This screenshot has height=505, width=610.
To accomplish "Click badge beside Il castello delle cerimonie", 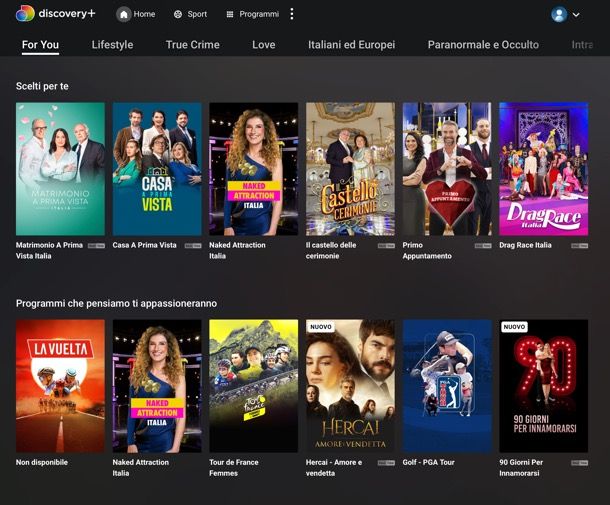I will point(386,246).
